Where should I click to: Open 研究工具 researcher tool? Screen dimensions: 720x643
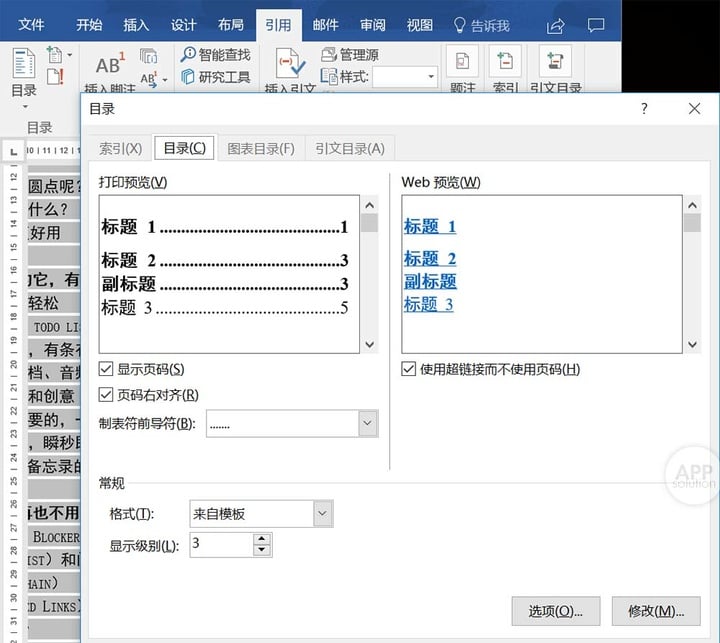(x=216, y=77)
